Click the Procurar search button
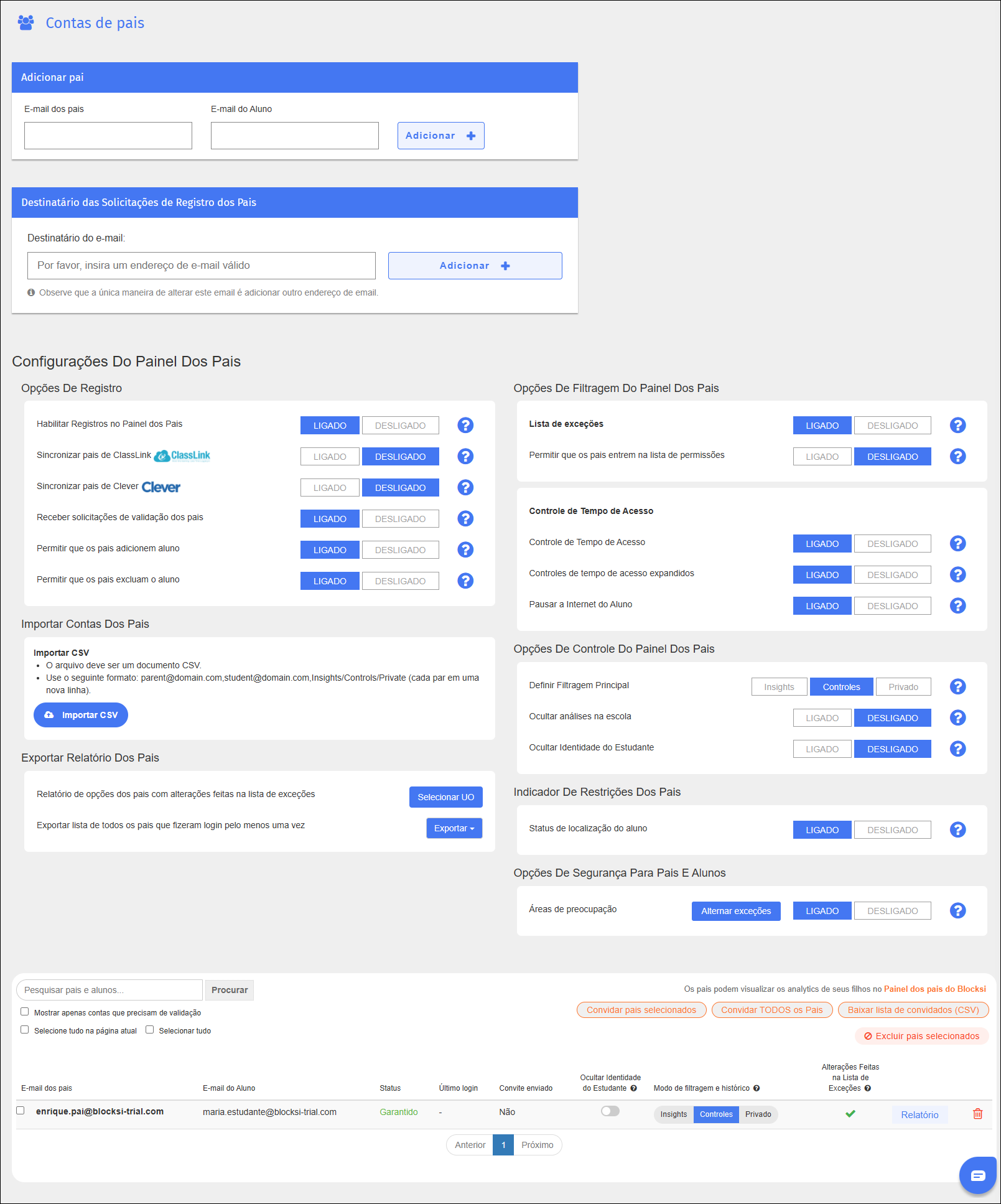 point(230,990)
